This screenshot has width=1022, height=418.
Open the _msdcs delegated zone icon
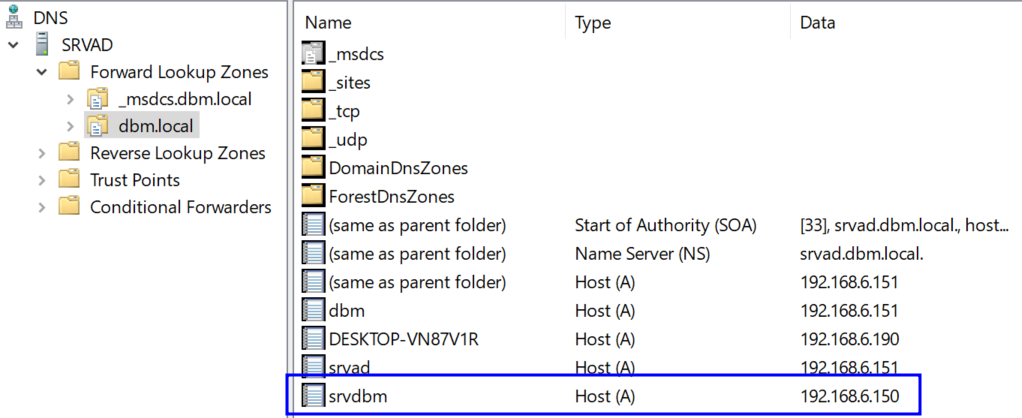[313, 54]
